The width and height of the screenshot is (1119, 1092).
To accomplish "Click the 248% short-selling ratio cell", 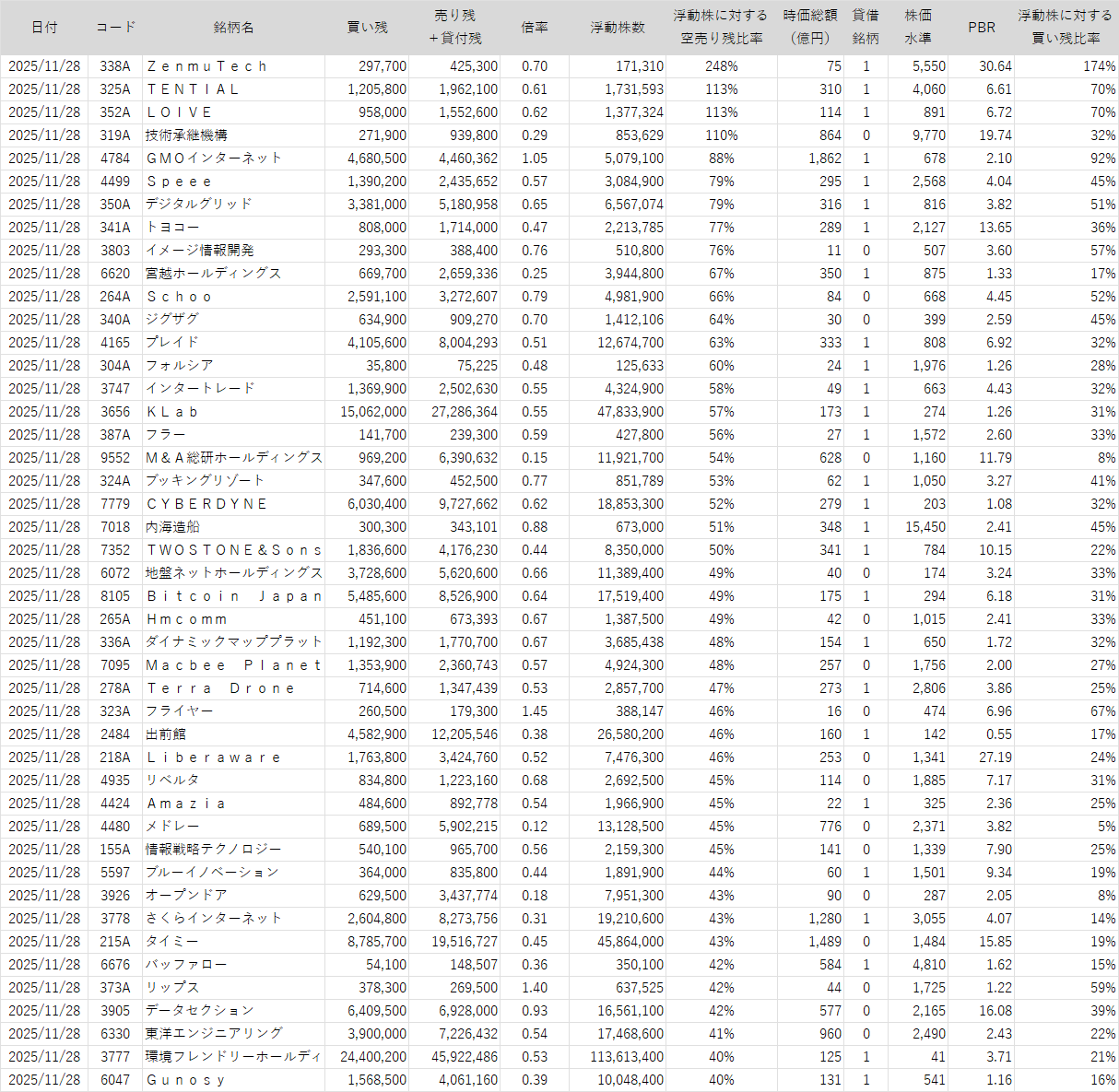I will click(x=721, y=66).
